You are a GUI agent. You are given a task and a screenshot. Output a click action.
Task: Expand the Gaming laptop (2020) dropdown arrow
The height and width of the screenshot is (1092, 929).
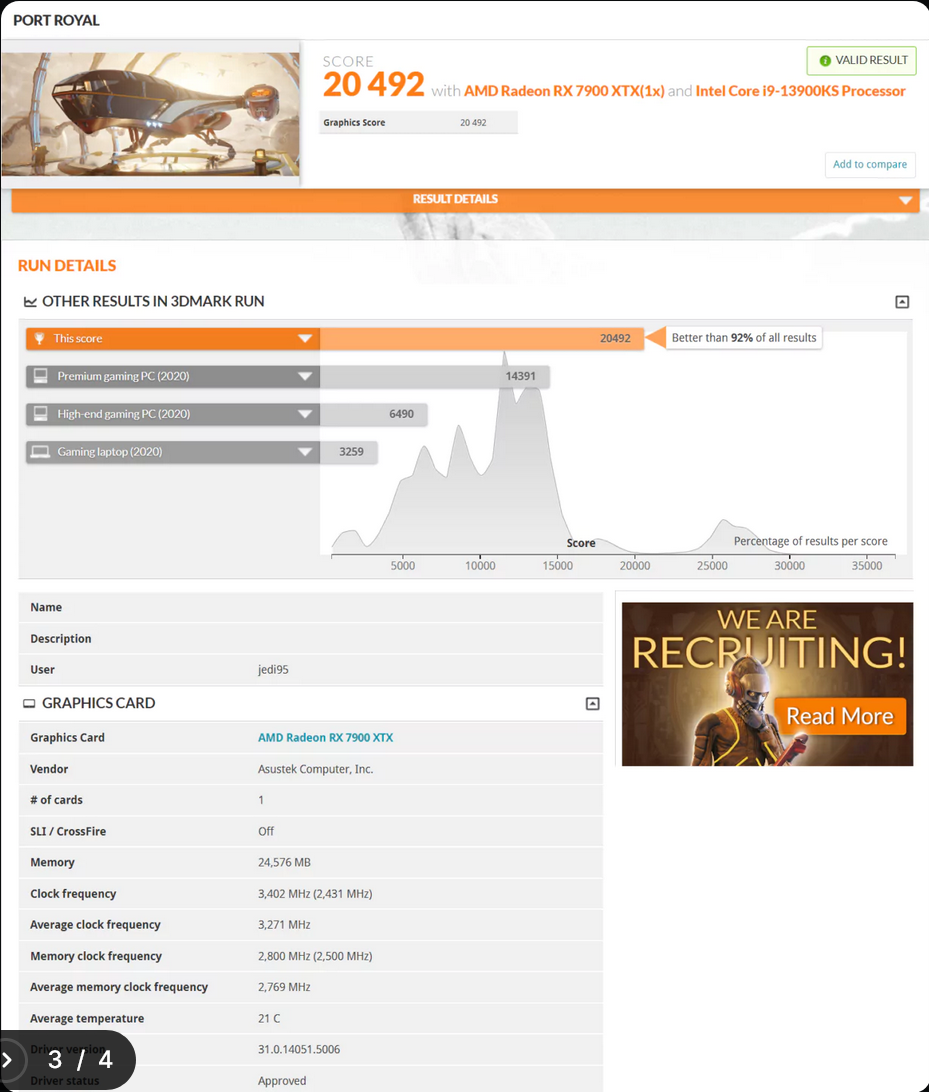pos(304,451)
